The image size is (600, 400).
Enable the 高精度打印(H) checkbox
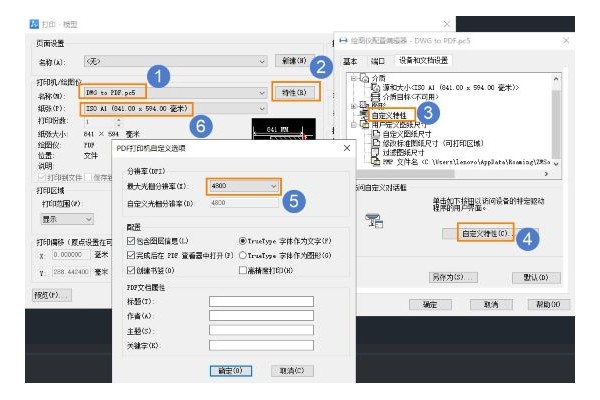(243, 270)
